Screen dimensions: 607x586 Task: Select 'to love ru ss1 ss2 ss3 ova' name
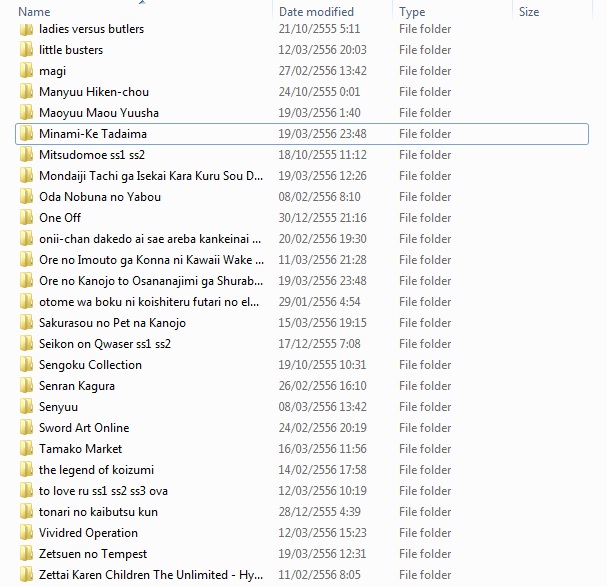103,491
